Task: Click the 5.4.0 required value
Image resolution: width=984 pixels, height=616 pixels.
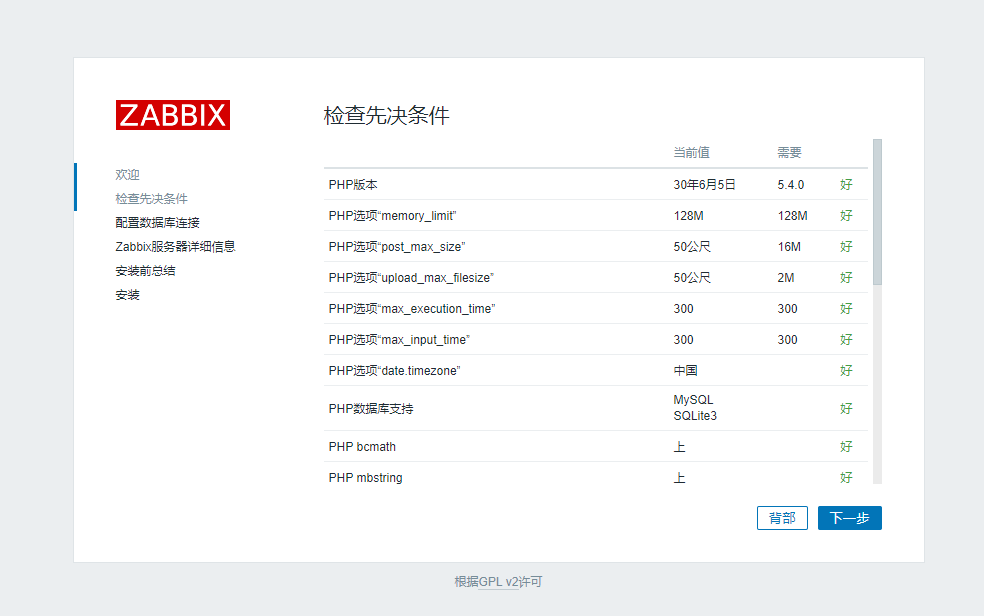Action: pyautogui.click(x=791, y=185)
